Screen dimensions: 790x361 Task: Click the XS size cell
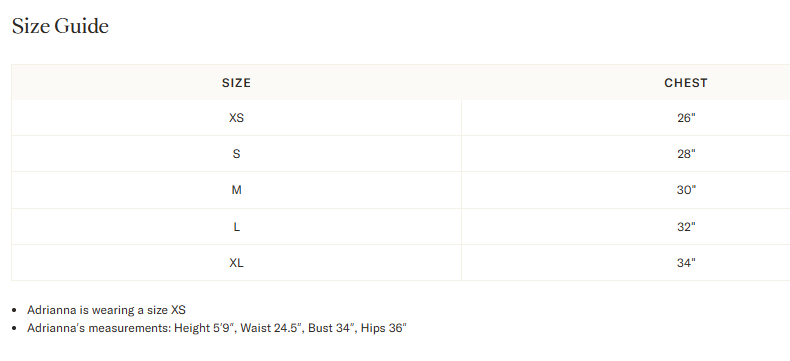coord(236,118)
